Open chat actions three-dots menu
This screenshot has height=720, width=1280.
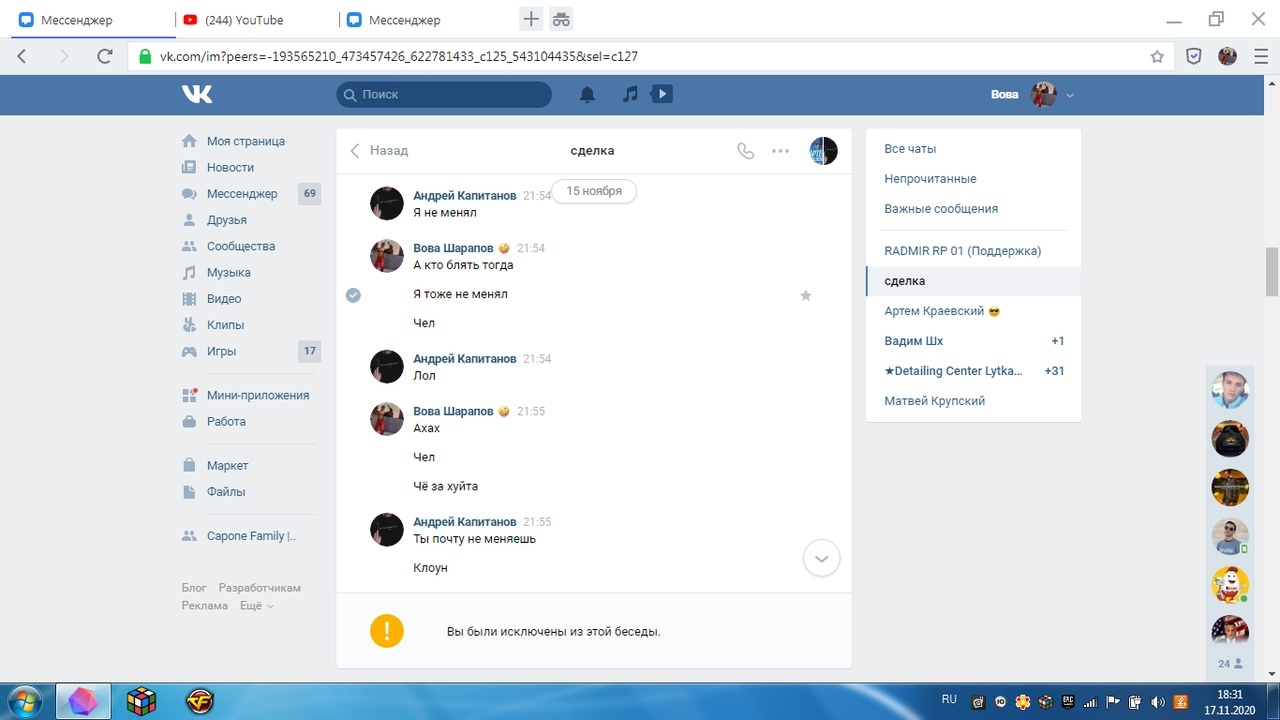pyautogui.click(x=781, y=151)
